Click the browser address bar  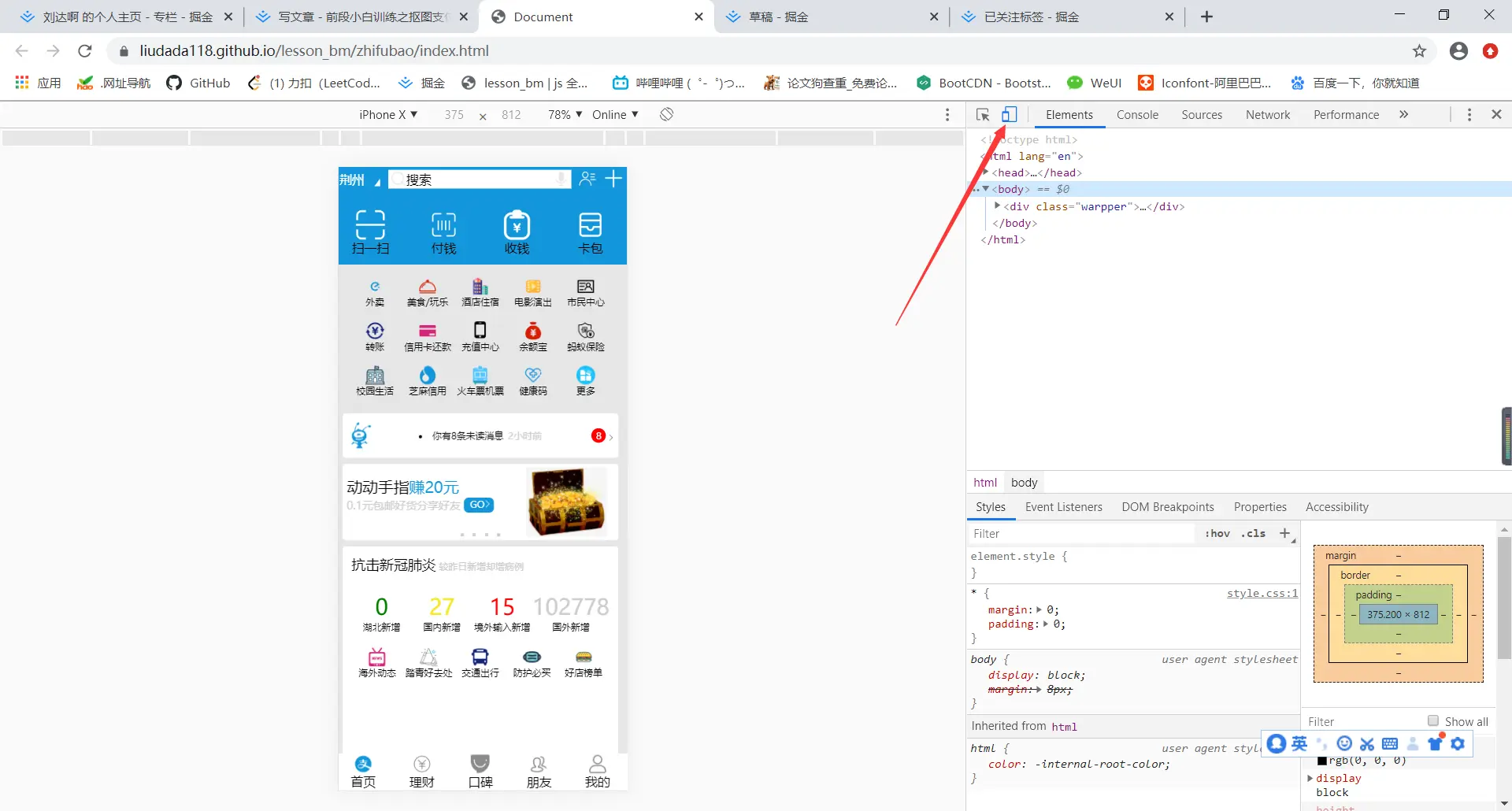pyautogui.click(x=756, y=51)
